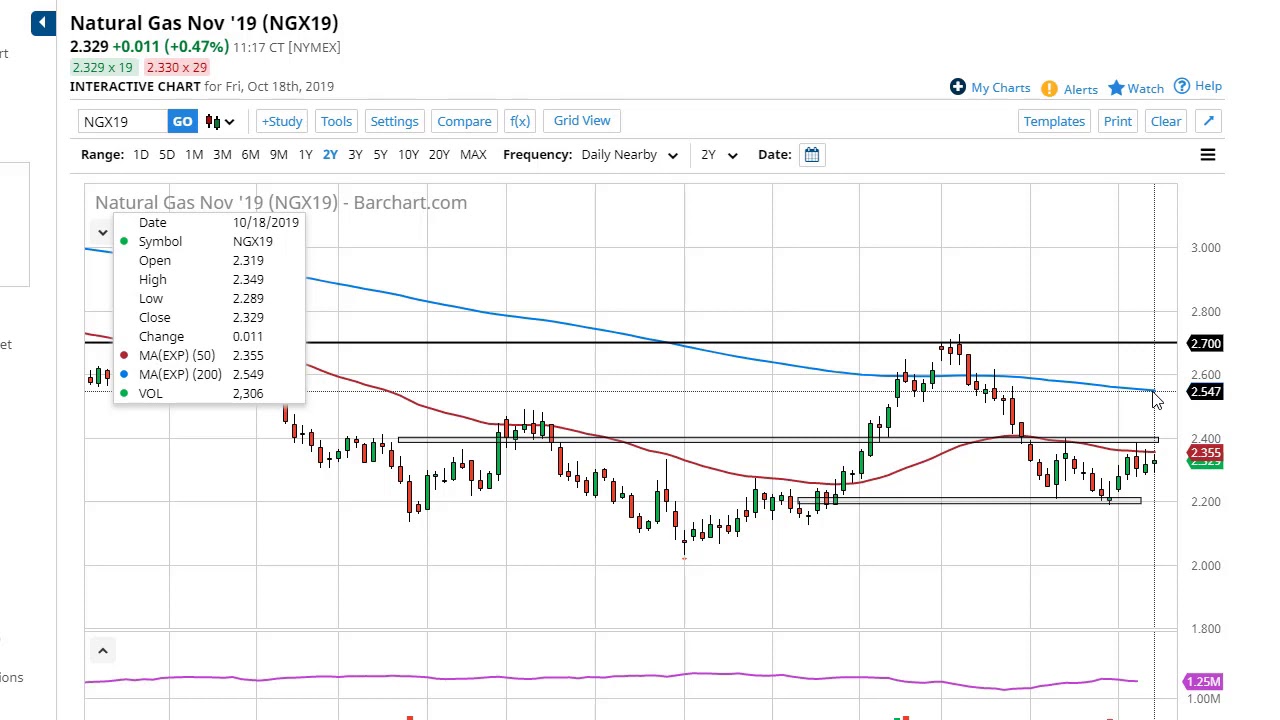Viewport: 1280px width, 720px height.
Task: Click the ask price 2.330 x 29
Action: click(x=176, y=67)
